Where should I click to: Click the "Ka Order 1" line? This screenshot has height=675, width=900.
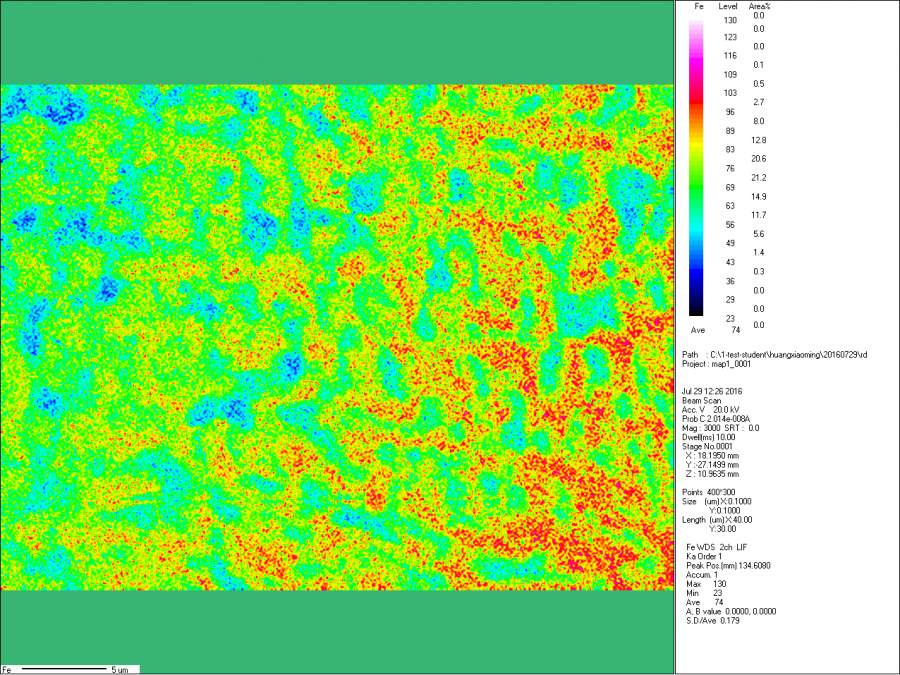pos(704,557)
